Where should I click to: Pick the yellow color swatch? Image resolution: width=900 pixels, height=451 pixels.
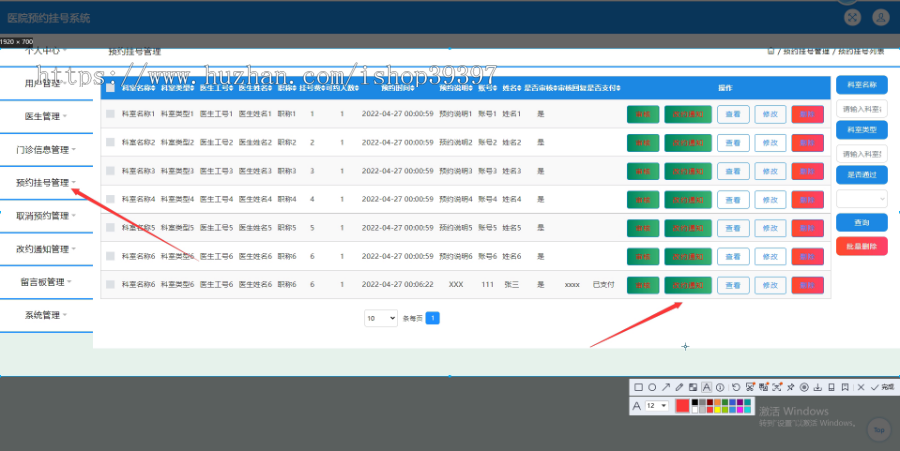(x=717, y=410)
